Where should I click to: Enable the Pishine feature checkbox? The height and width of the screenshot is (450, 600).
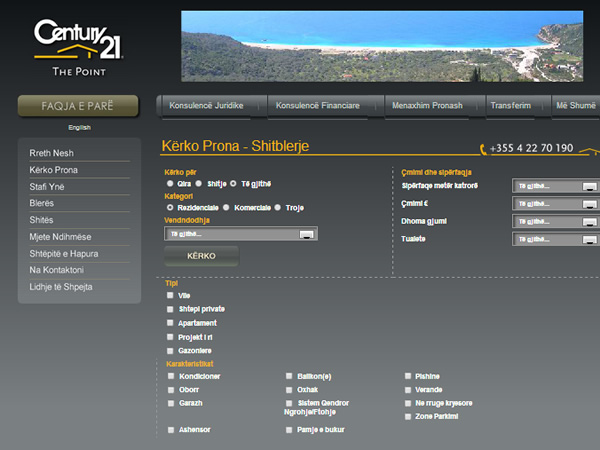[408, 376]
